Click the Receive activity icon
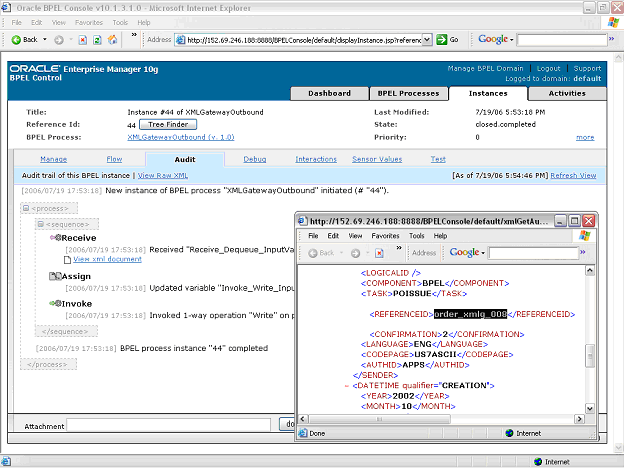 (x=55, y=238)
